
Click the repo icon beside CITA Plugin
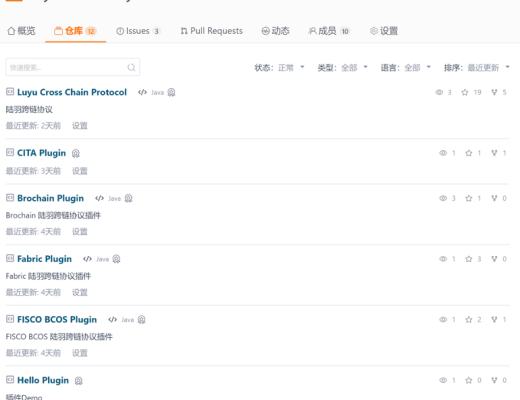10,152
